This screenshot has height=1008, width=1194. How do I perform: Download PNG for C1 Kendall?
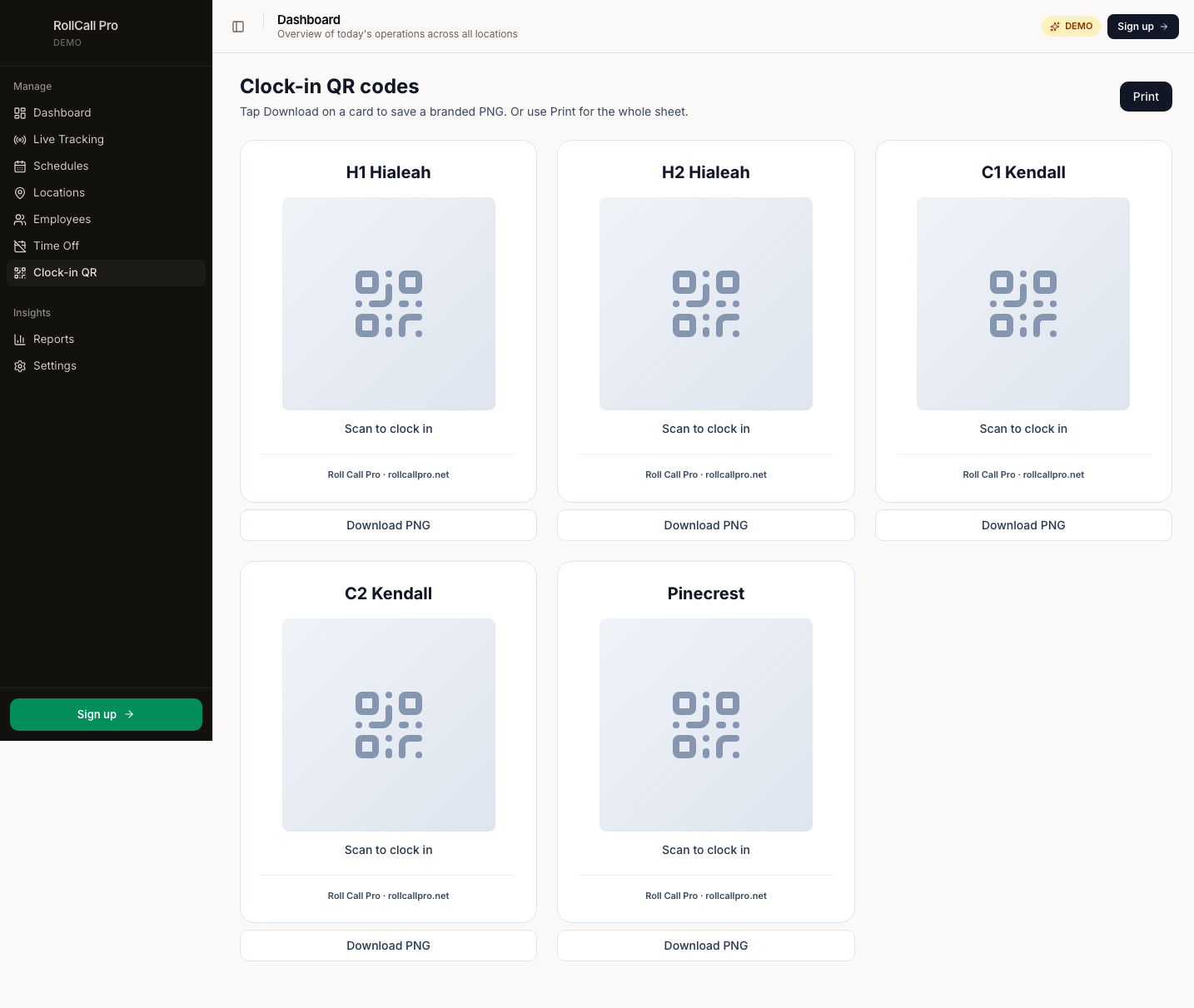click(x=1023, y=525)
